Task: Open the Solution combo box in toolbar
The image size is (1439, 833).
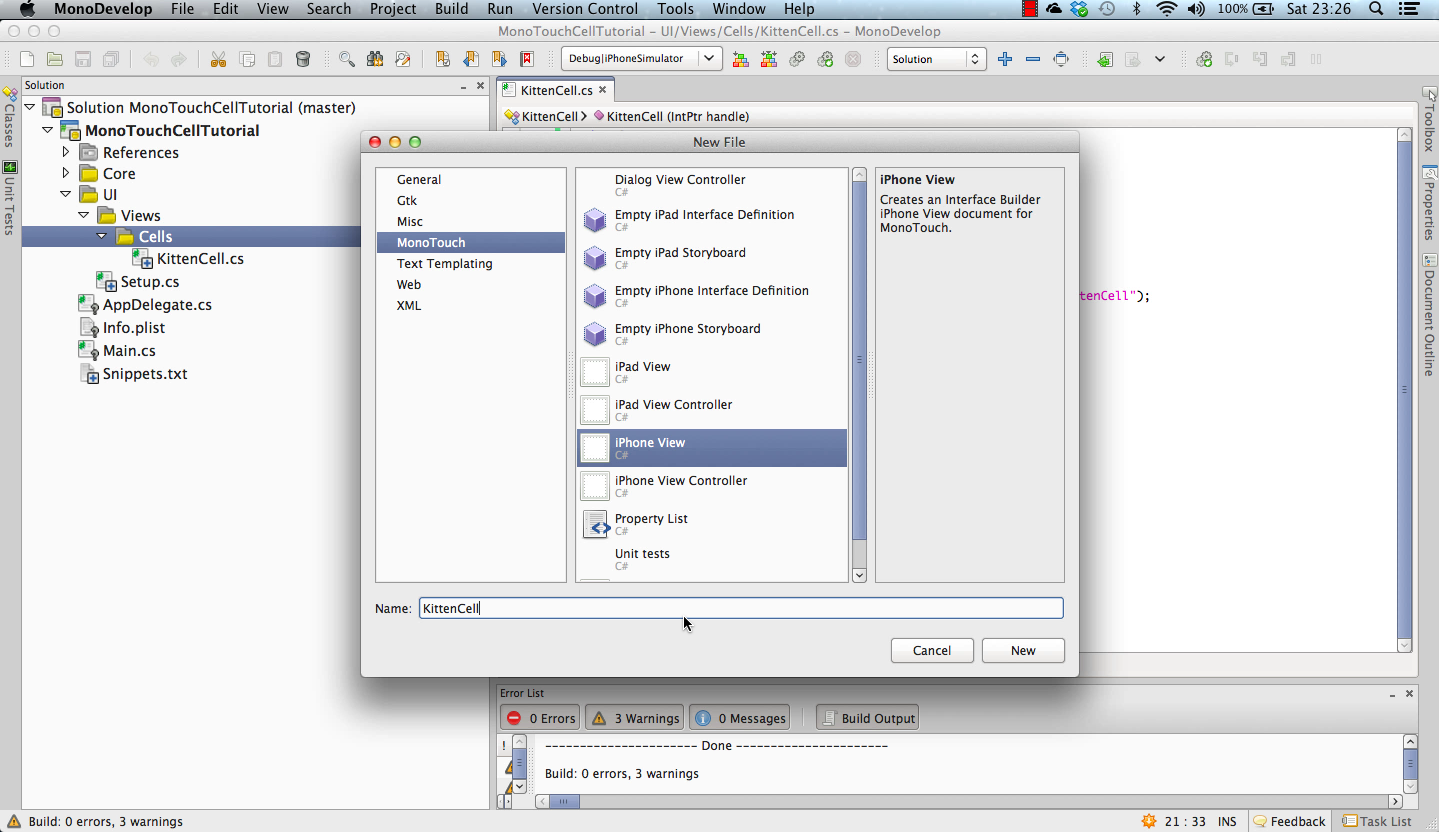Action: pos(936,59)
